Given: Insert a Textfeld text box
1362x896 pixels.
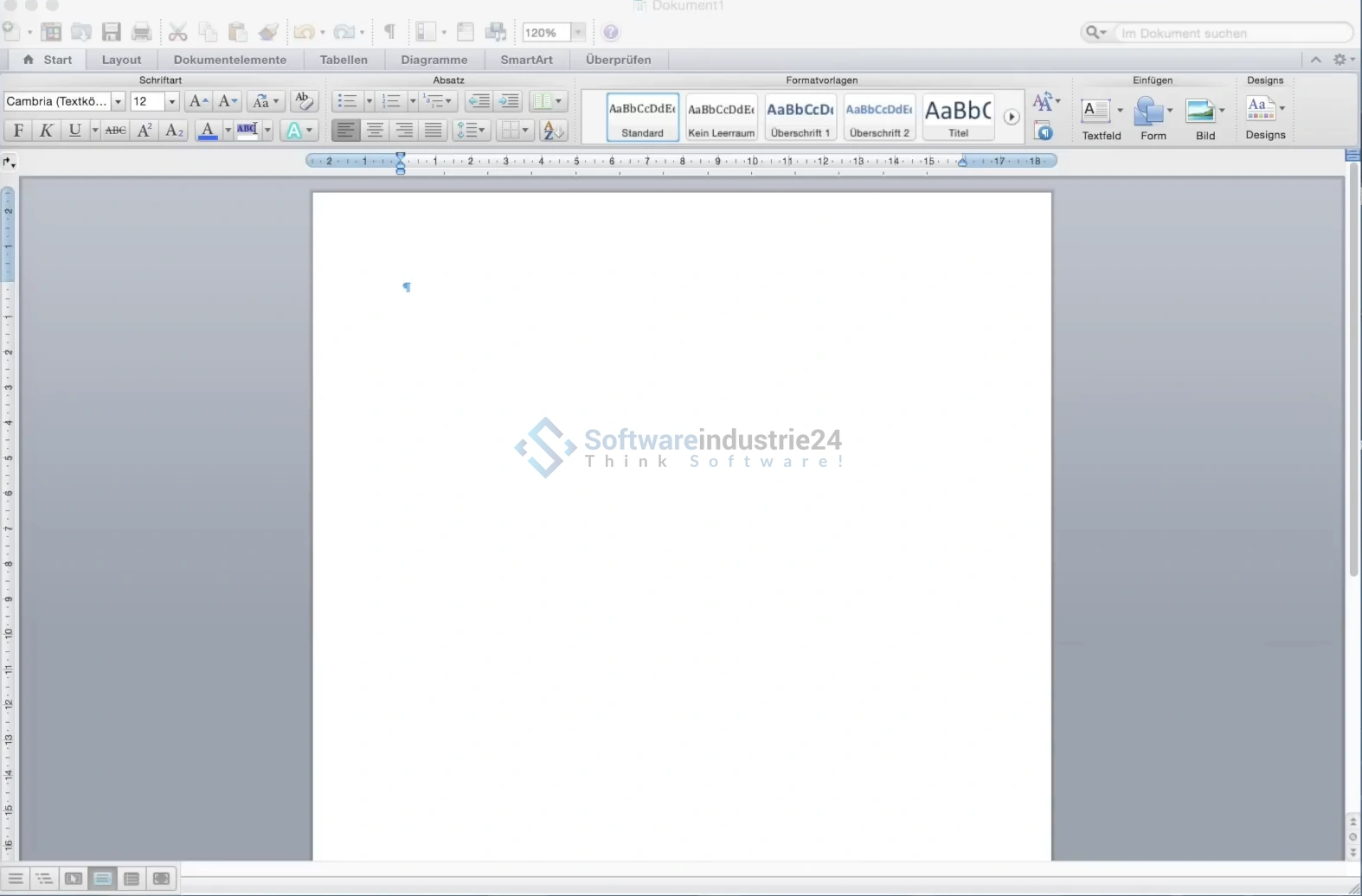Looking at the screenshot, I should 1096,112.
